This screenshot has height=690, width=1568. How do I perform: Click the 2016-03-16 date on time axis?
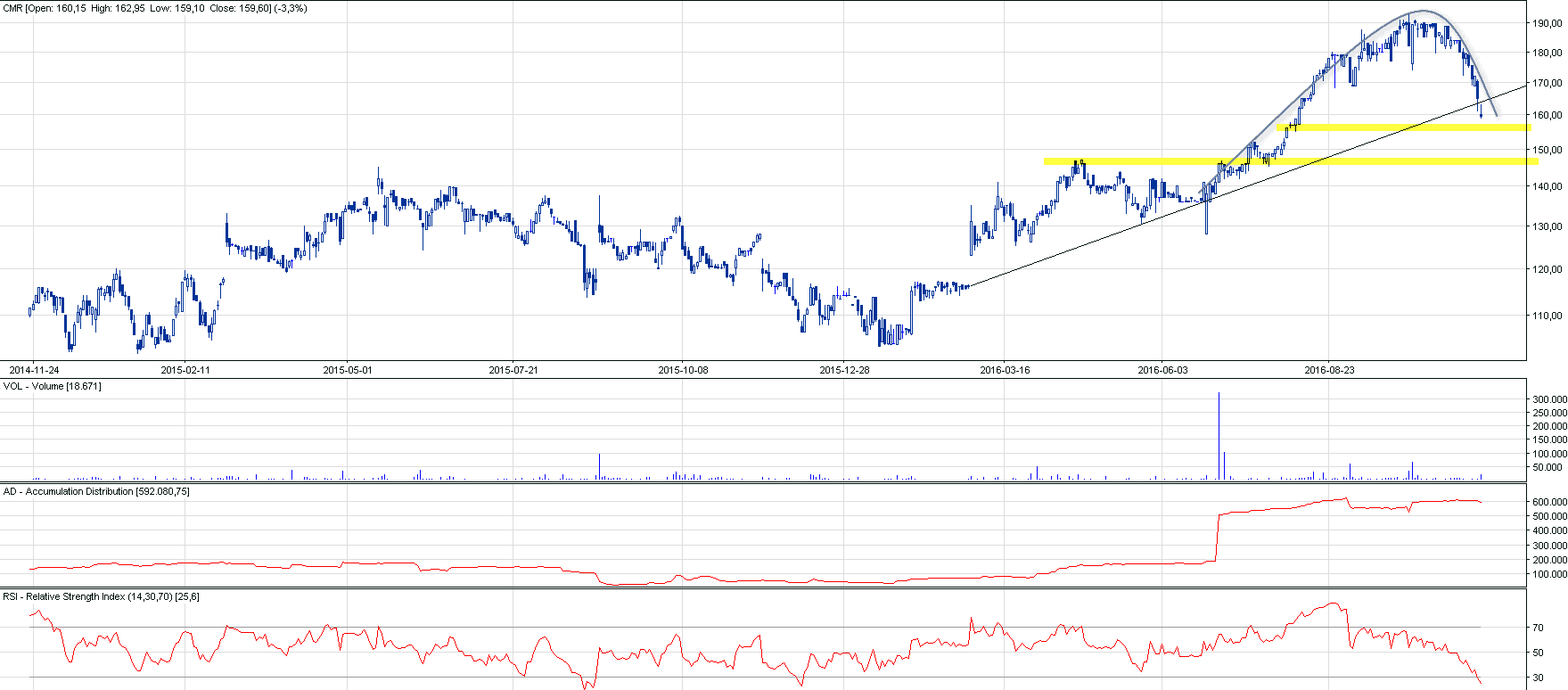point(1005,370)
